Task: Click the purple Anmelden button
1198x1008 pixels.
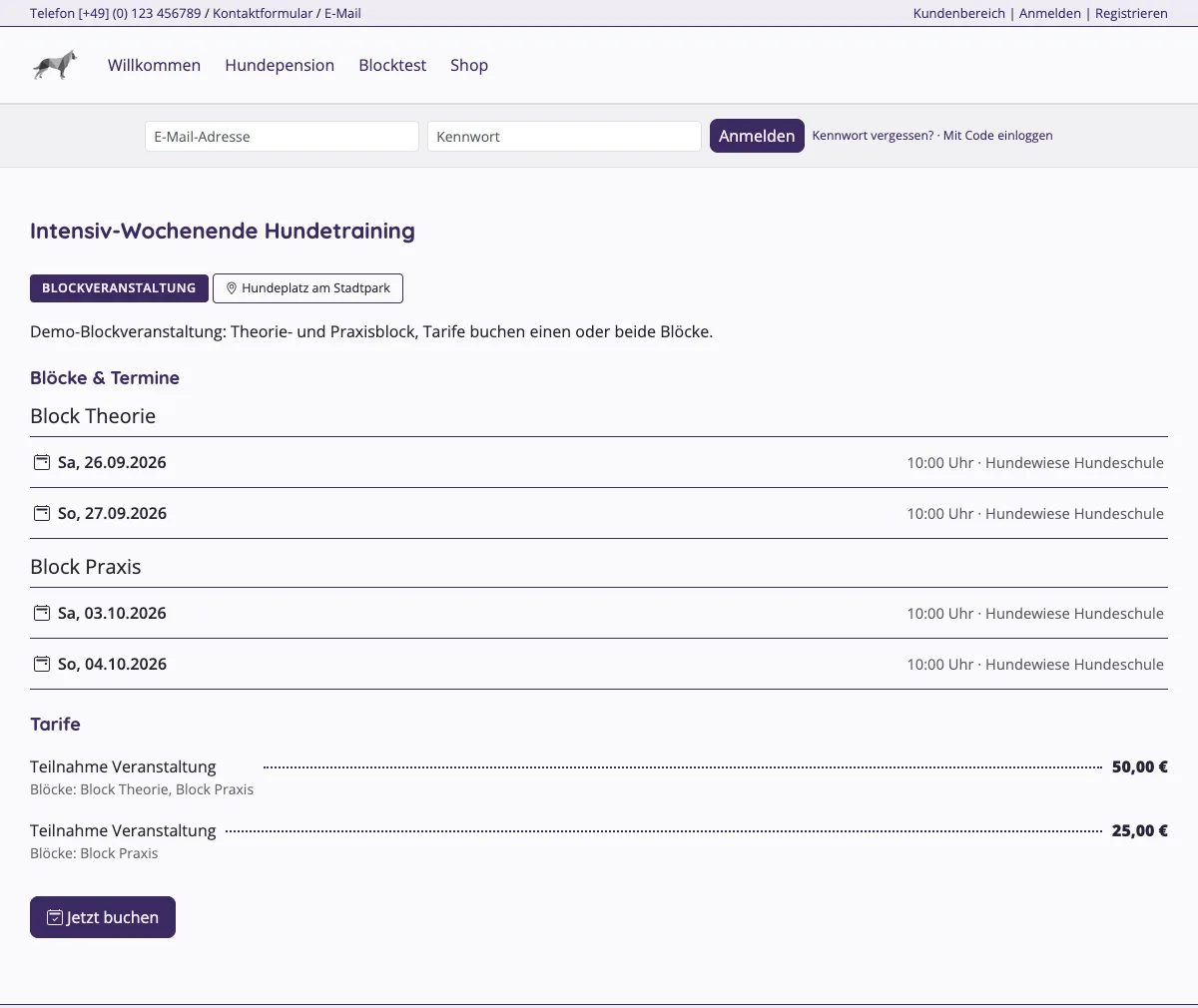Action: pos(757,136)
